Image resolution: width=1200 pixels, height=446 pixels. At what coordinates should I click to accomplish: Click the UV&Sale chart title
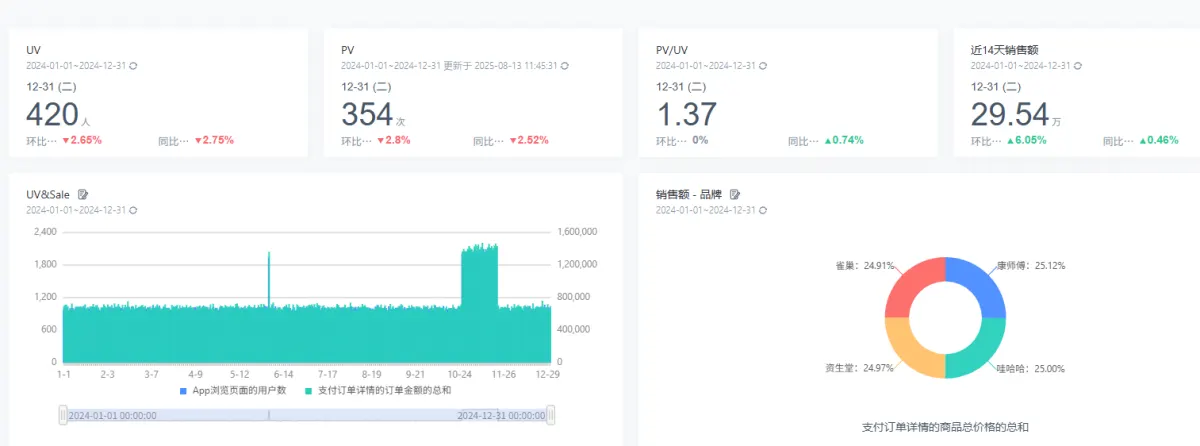tap(49, 194)
